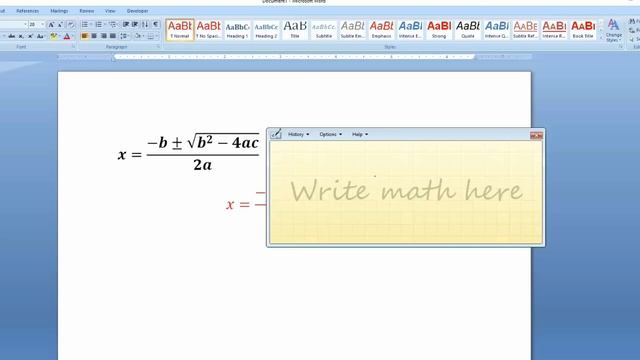Apply the Emphasis style

(x=381, y=30)
